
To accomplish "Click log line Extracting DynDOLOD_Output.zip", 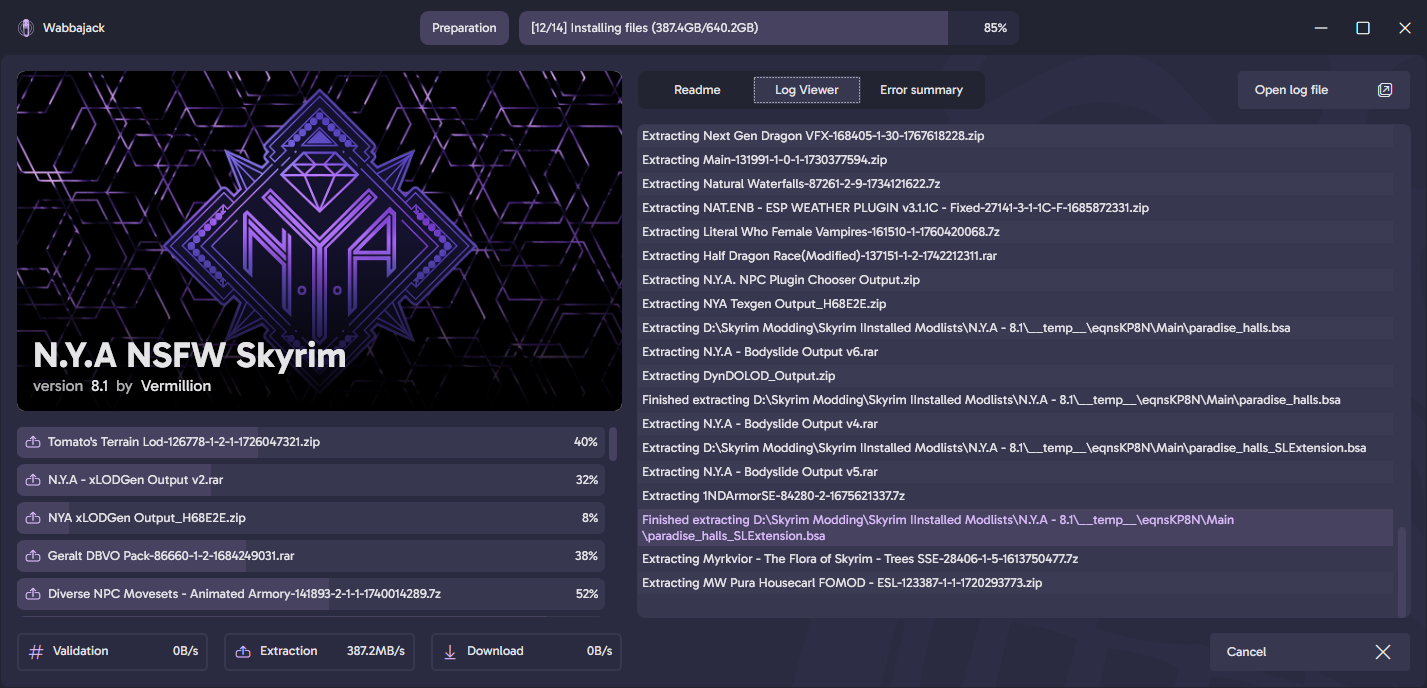I will pos(1015,376).
